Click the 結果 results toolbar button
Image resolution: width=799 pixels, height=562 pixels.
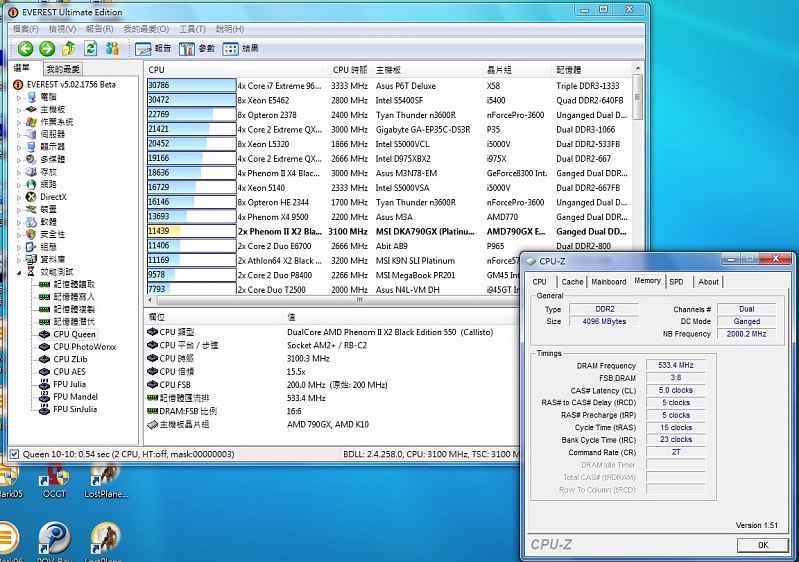pyautogui.click(x=241, y=48)
